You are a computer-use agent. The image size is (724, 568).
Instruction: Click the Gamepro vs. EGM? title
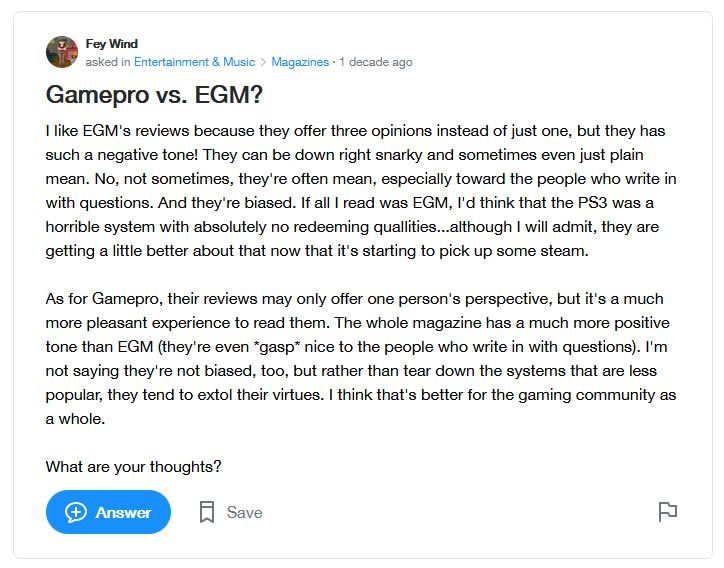tap(154, 95)
